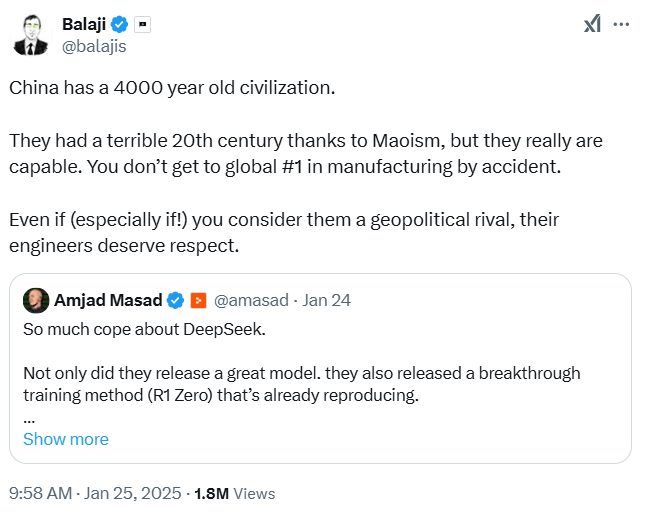Click the Jan 24 quoted post date
The width and height of the screenshot is (646, 513).
point(327,300)
